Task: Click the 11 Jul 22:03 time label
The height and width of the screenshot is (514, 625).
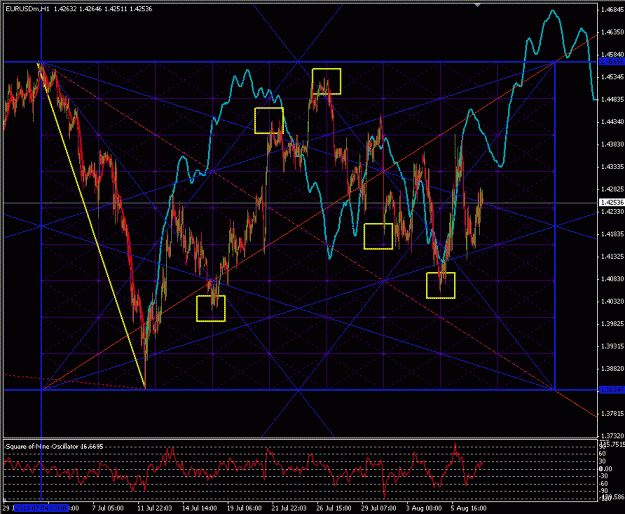Action: [x=155, y=508]
